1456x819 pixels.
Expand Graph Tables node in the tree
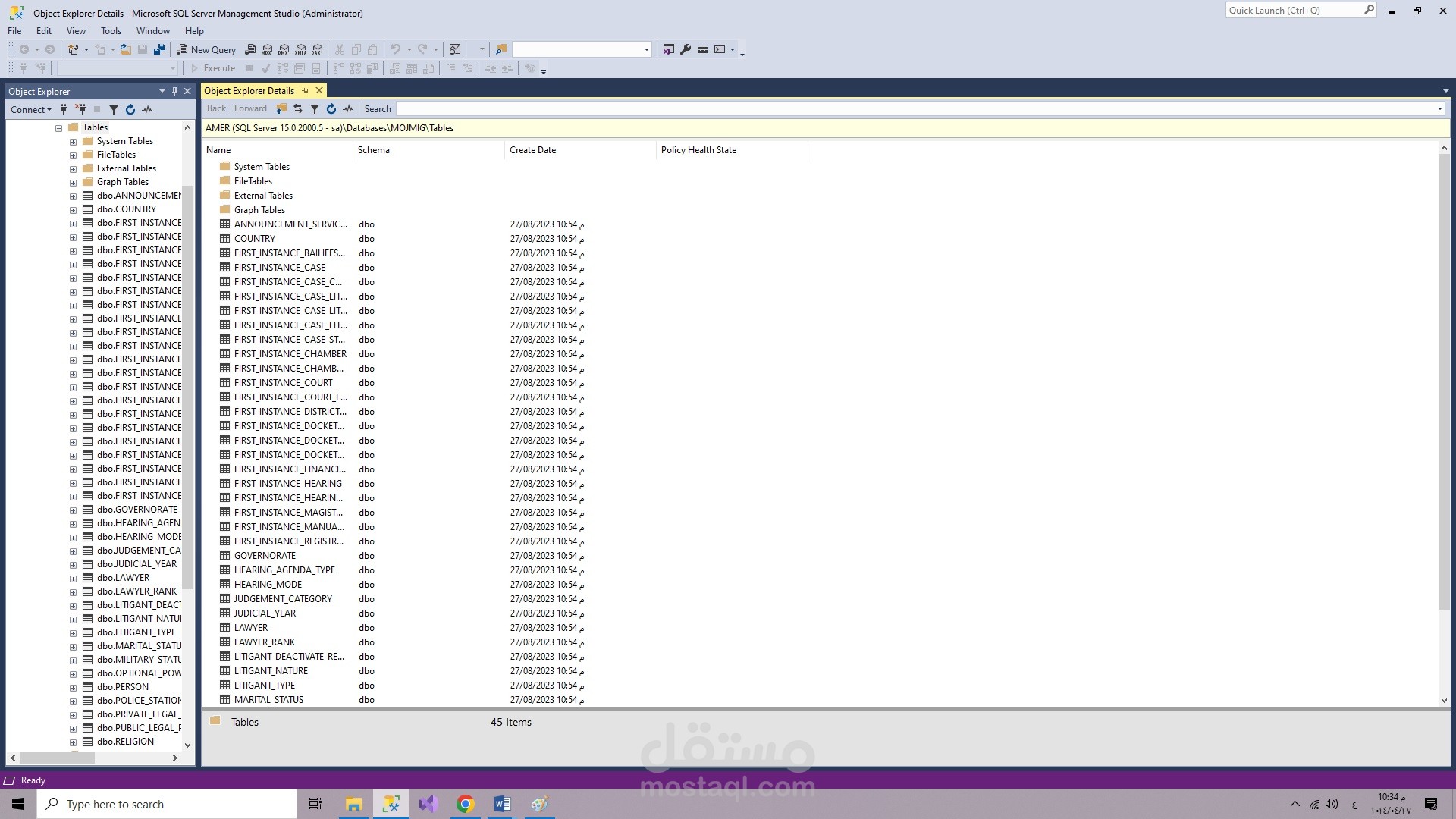click(x=73, y=182)
